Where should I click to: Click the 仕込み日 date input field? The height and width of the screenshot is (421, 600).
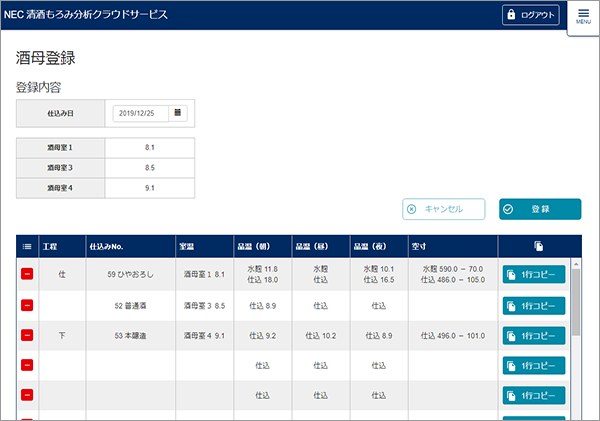pyautogui.click(x=141, y=113)
